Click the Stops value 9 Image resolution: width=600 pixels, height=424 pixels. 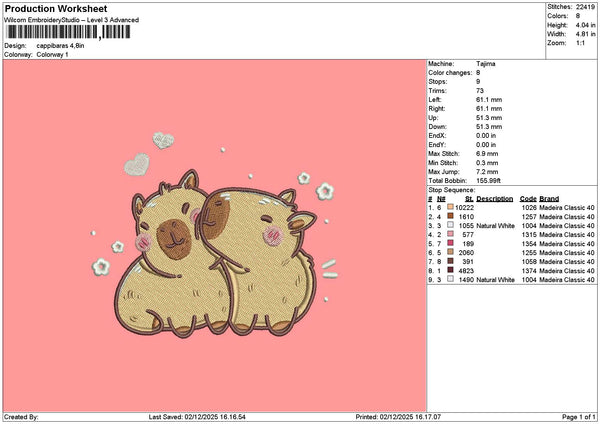[478, 82]
